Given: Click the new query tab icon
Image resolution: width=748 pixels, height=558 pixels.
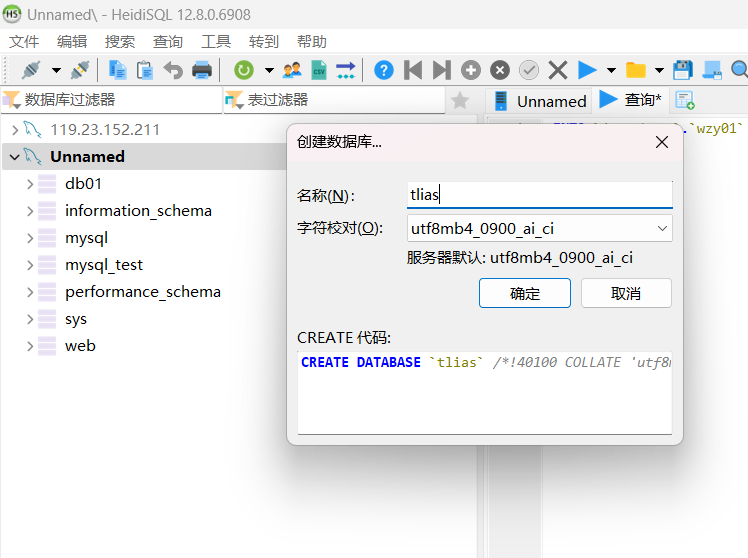Looking at the screenshot, I should point(685,101).
